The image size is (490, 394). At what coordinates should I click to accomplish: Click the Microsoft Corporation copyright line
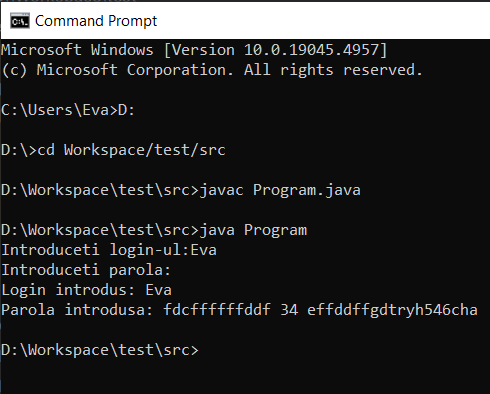212,70
